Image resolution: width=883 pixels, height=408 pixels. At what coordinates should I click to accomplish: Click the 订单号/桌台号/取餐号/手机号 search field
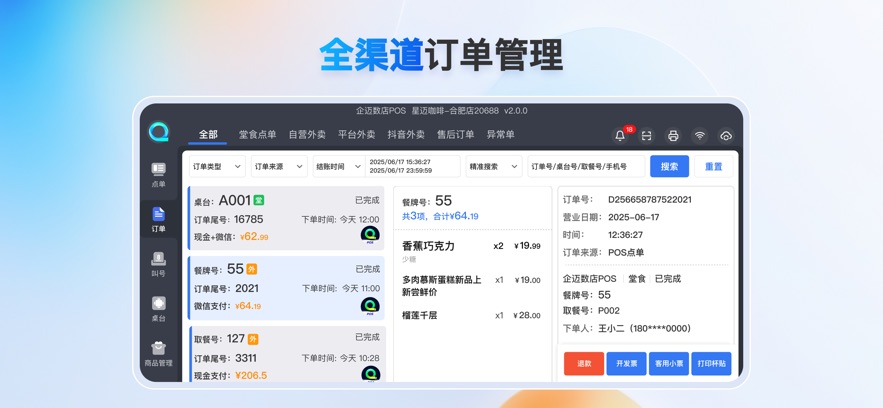(x=586, y=167)
